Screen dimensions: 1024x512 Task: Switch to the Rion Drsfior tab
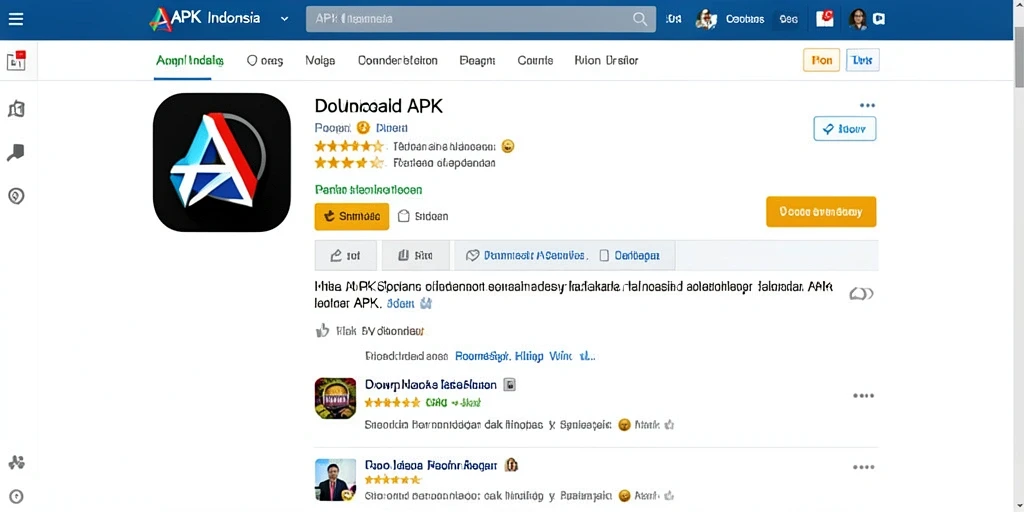click(x=606, y=60)
